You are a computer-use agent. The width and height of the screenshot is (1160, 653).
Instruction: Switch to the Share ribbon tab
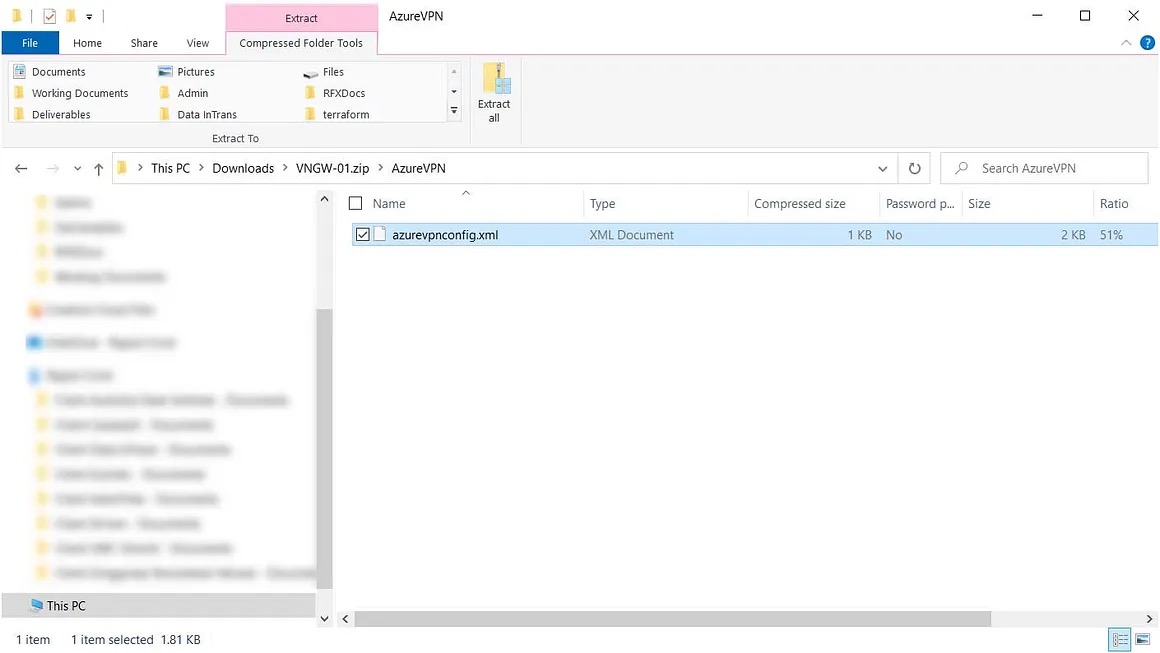(x=144, y=43)
